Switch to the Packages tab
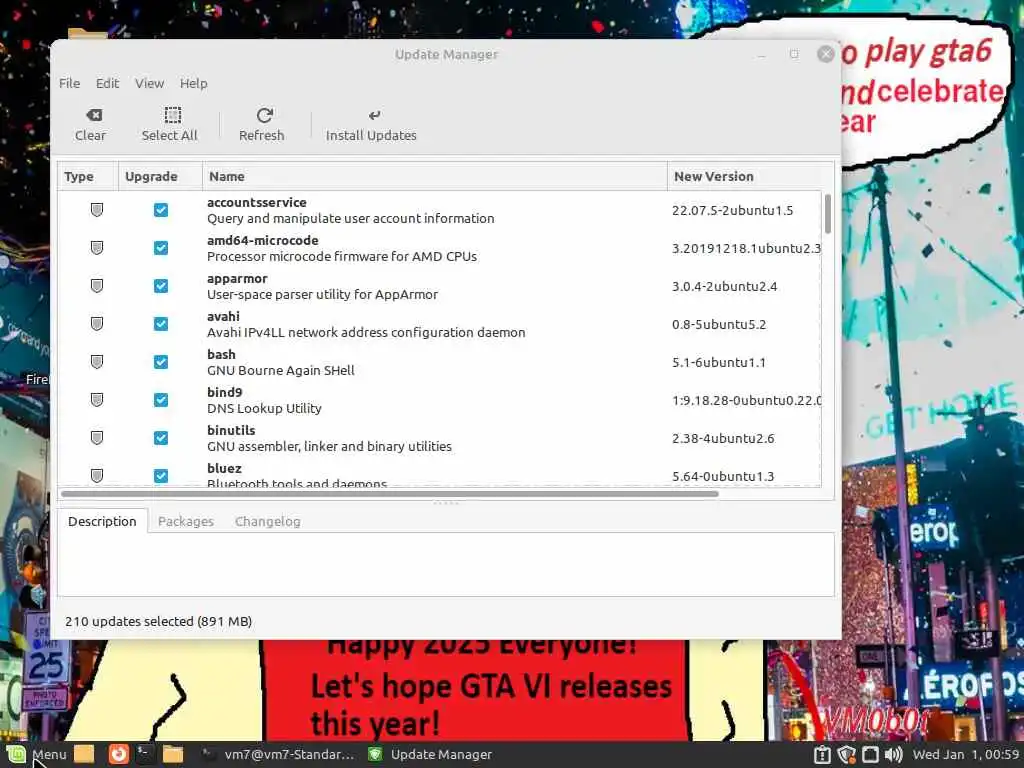Screen dimensions: 1024x768 (x=185, y=521)
